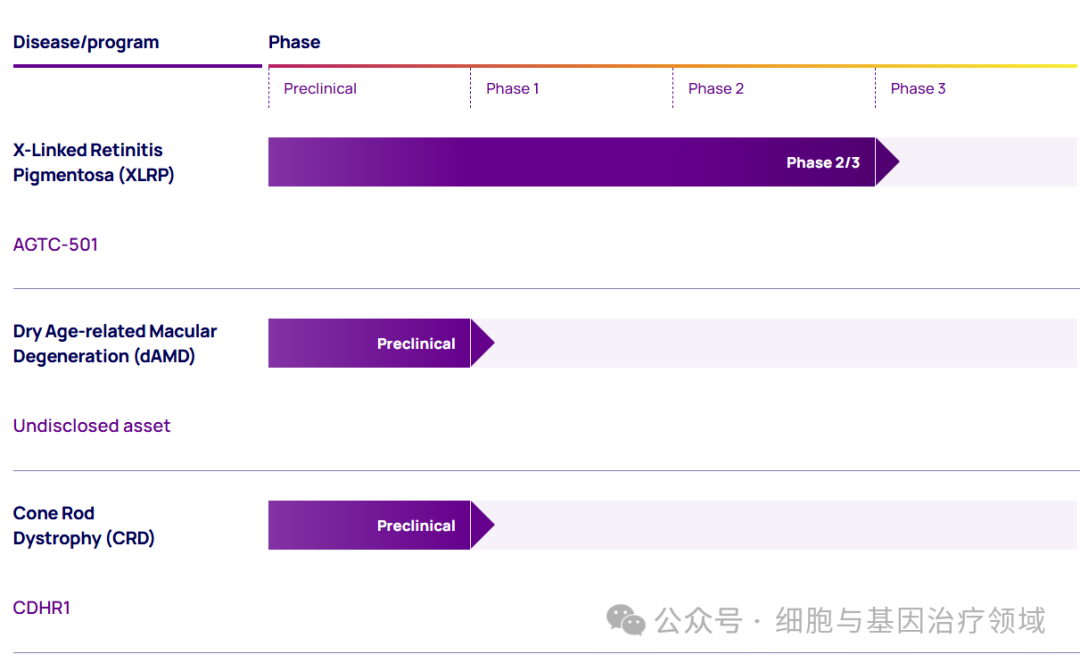Click the WeChat logo in the watermark
Viewport: 1080px width, 663px height.
click(x=626, y=620)
